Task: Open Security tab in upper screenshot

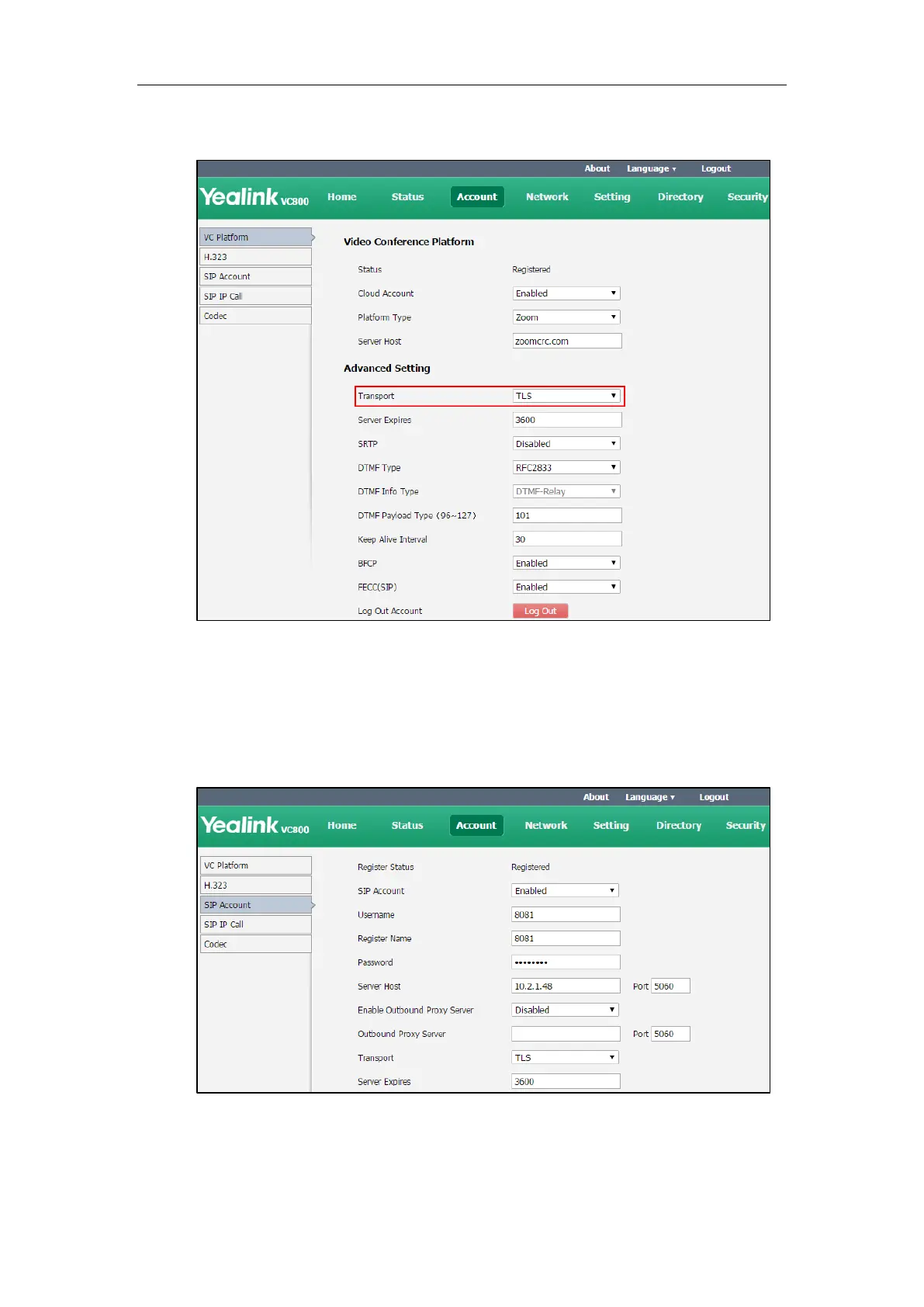Action: (x=747, y=197)
